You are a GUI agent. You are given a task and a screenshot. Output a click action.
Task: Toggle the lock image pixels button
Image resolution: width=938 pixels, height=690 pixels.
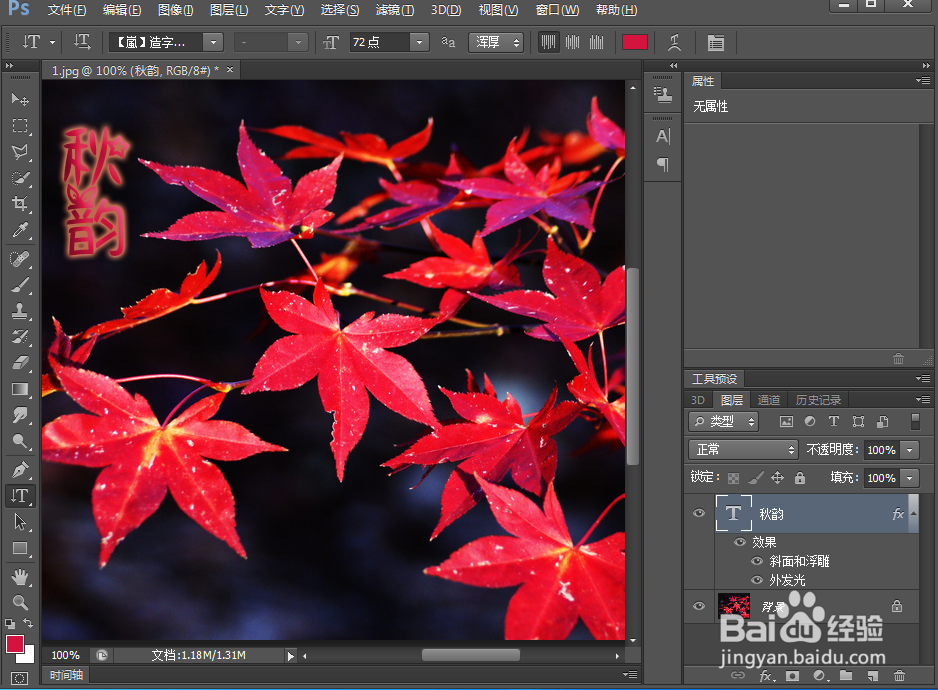pyautogui.click(x=756, y=478)
